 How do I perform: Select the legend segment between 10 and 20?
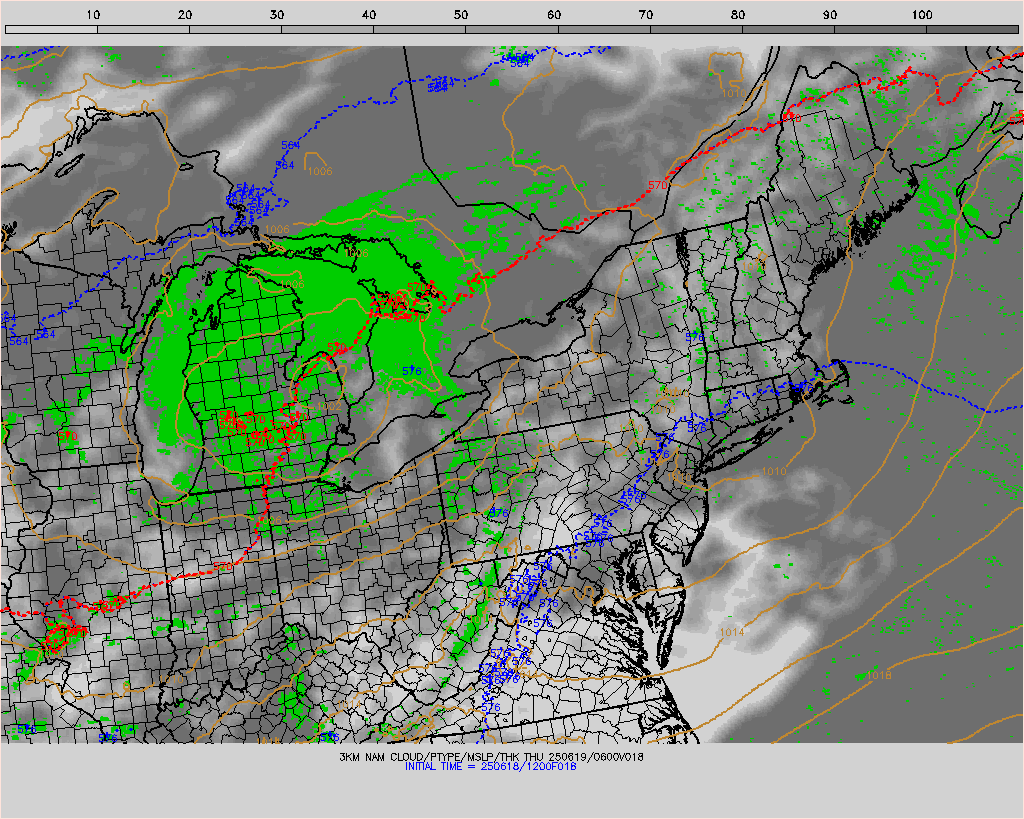pos(144,29)
